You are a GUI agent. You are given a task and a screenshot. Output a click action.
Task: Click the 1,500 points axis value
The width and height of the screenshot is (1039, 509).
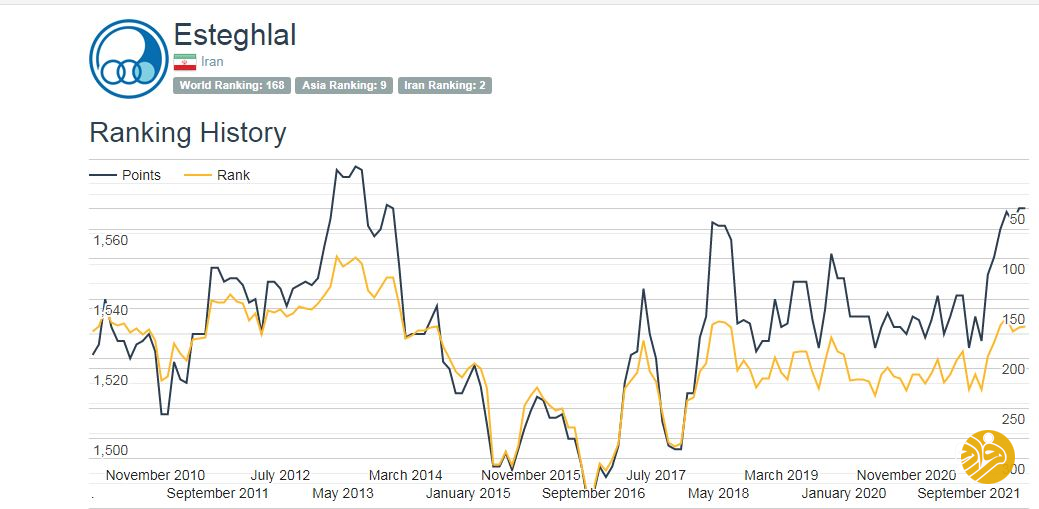click(110, 451)
